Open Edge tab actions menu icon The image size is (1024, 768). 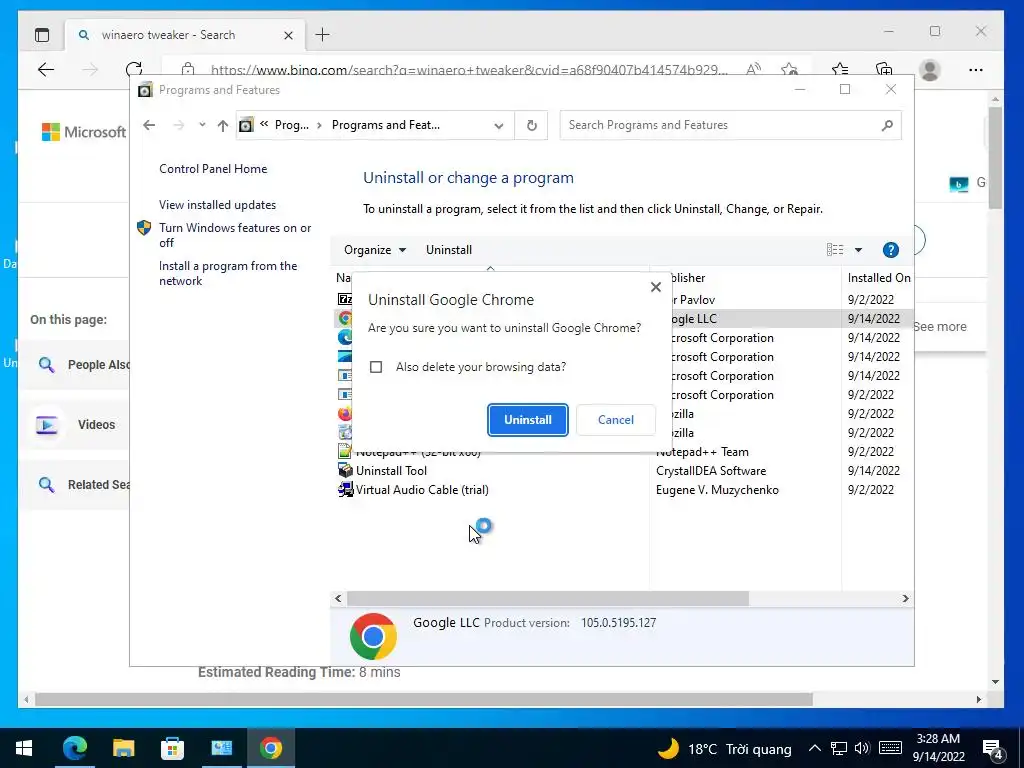tap(42, 35)
